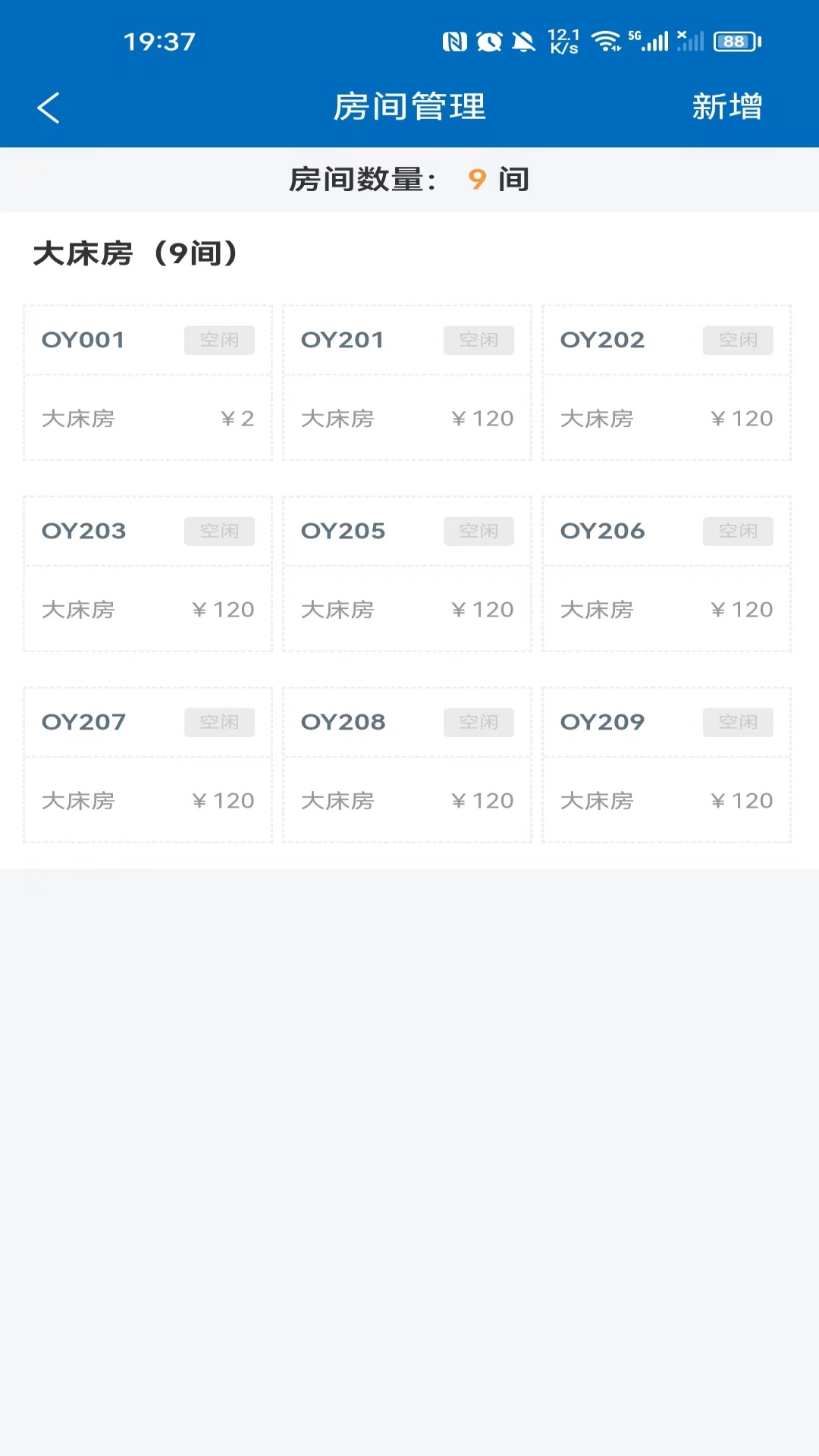The image size is (819, 1456).
Task: Open room OY001 card
Action: [x=148, y=383]
